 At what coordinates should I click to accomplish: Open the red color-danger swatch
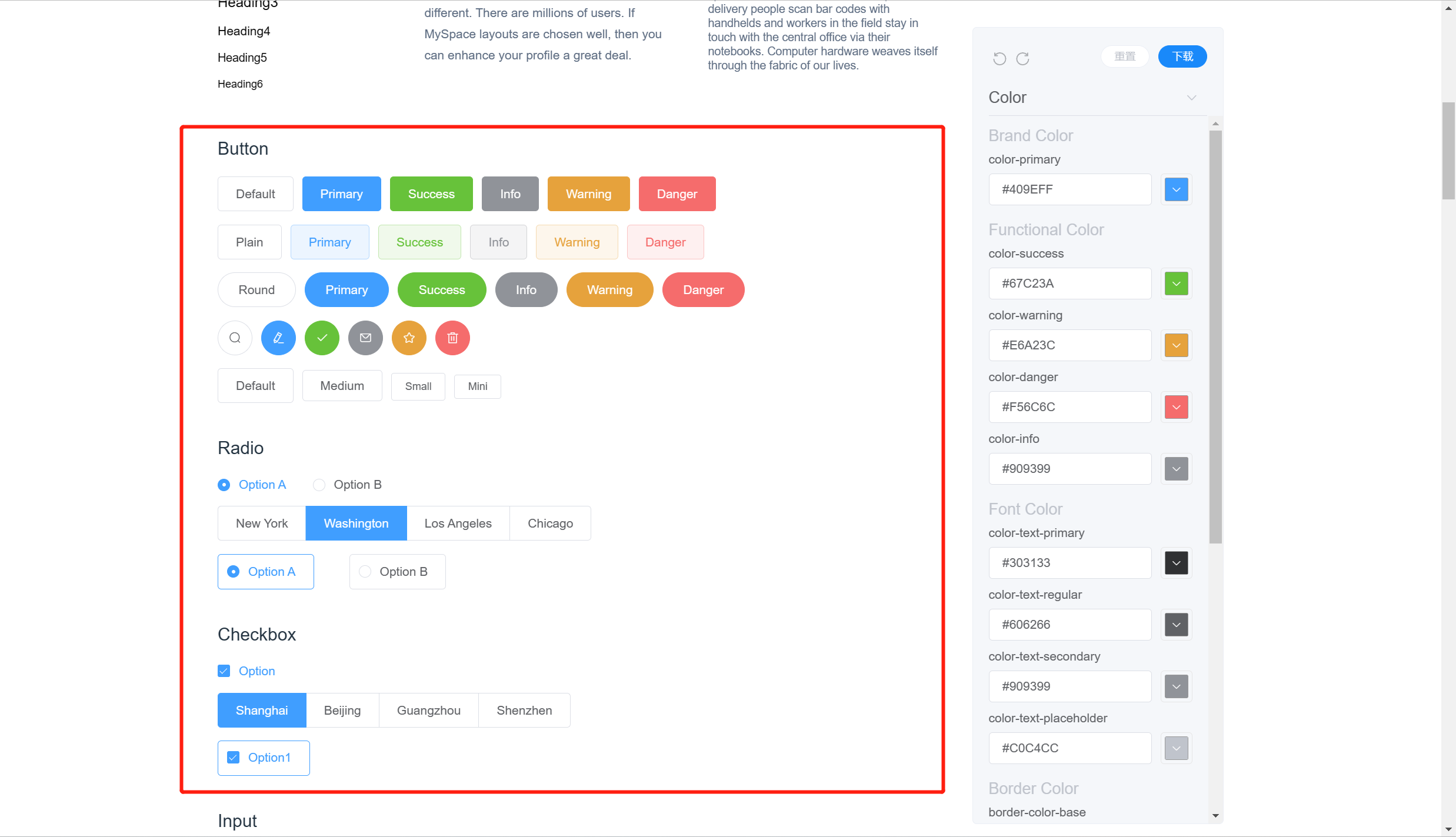point(1177,407)
